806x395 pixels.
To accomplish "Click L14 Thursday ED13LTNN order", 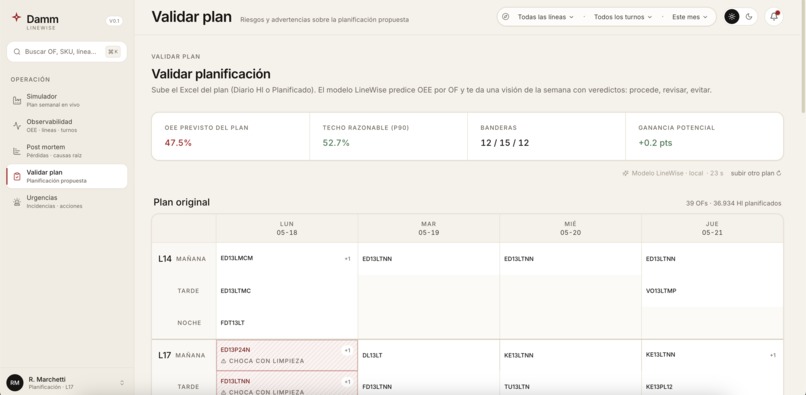I will 661,259.
